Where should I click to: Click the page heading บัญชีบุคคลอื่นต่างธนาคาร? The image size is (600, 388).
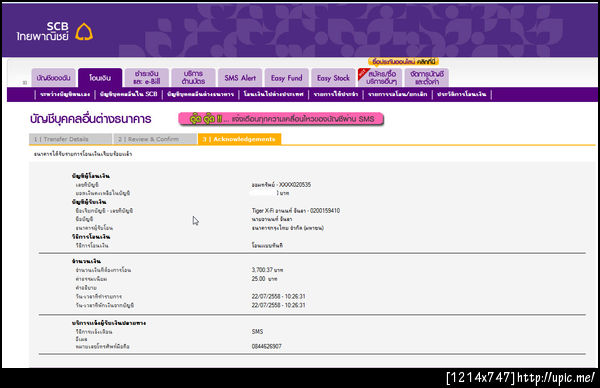[91, 119]
